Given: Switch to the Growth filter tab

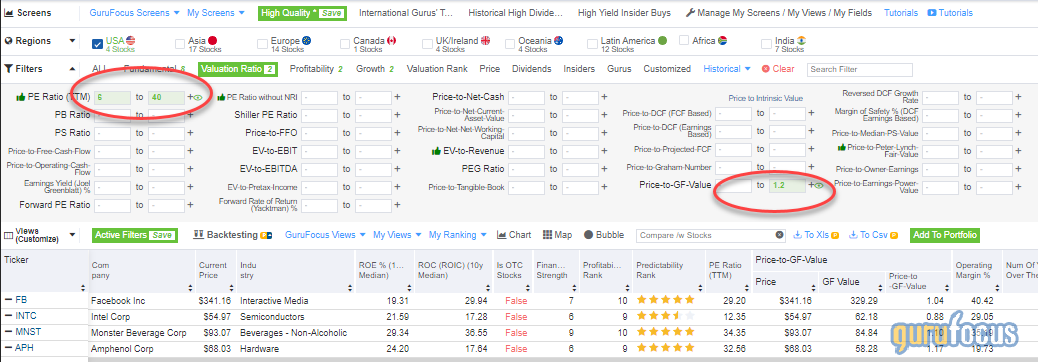Looking at the screenshot, I should click(375, 69).
